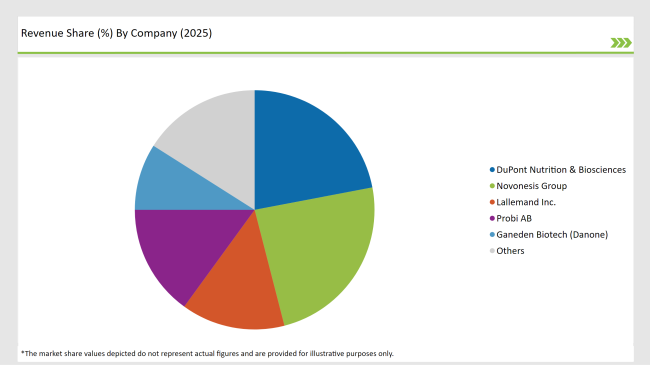Click 'Lallemand Inc.' legend label
Image resolution: width=650 pixels, height=370 pixels.
point(526,202)
